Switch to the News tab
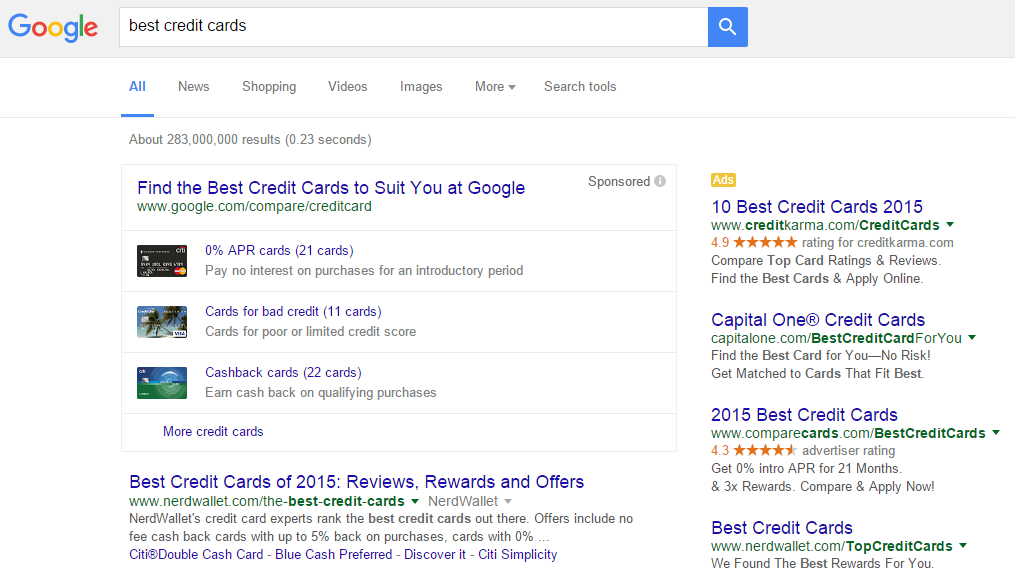Screen dimensions: 1015x572 pos(193,87)
